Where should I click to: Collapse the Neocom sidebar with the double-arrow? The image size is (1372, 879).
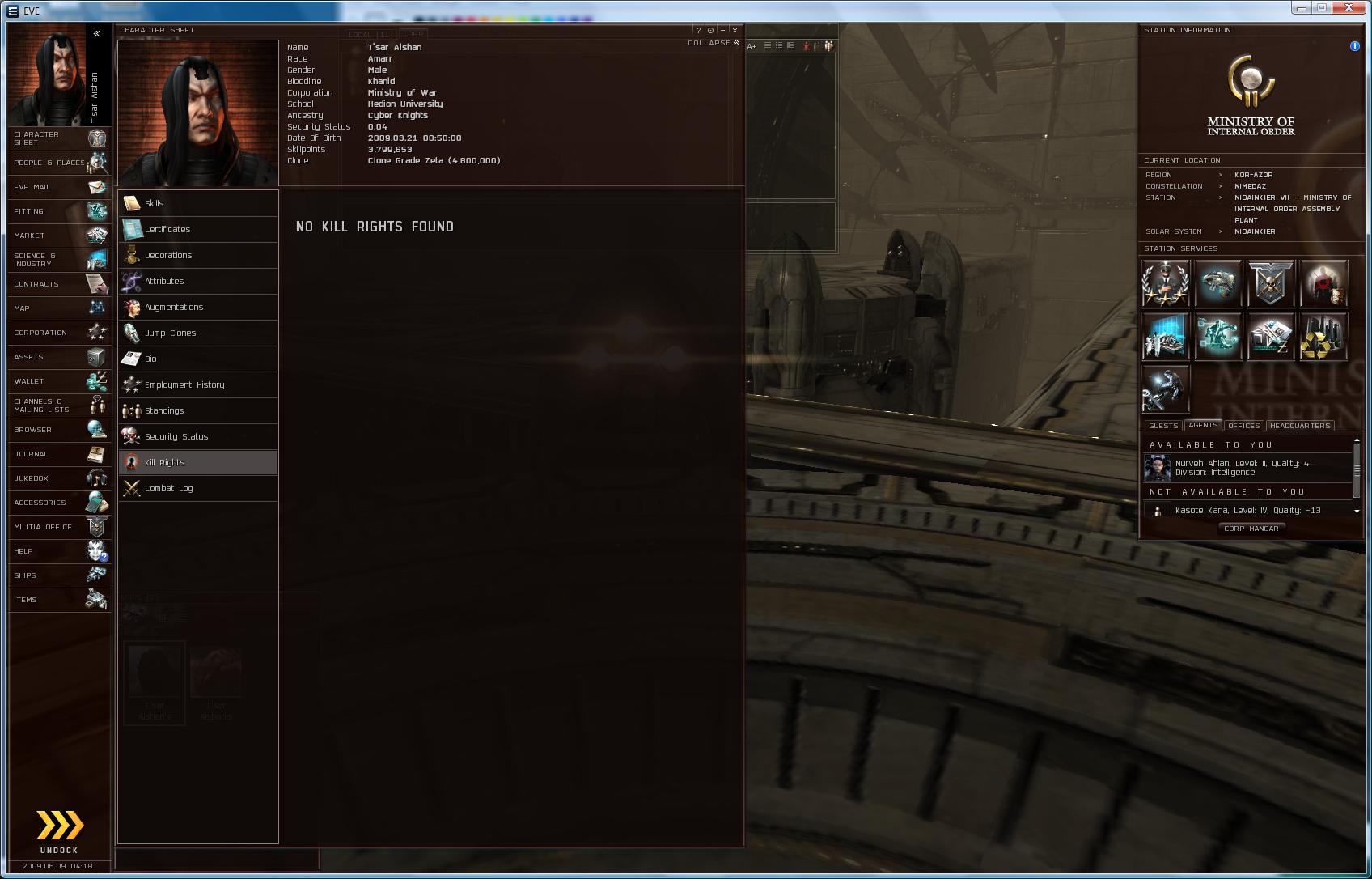(96, 34)
